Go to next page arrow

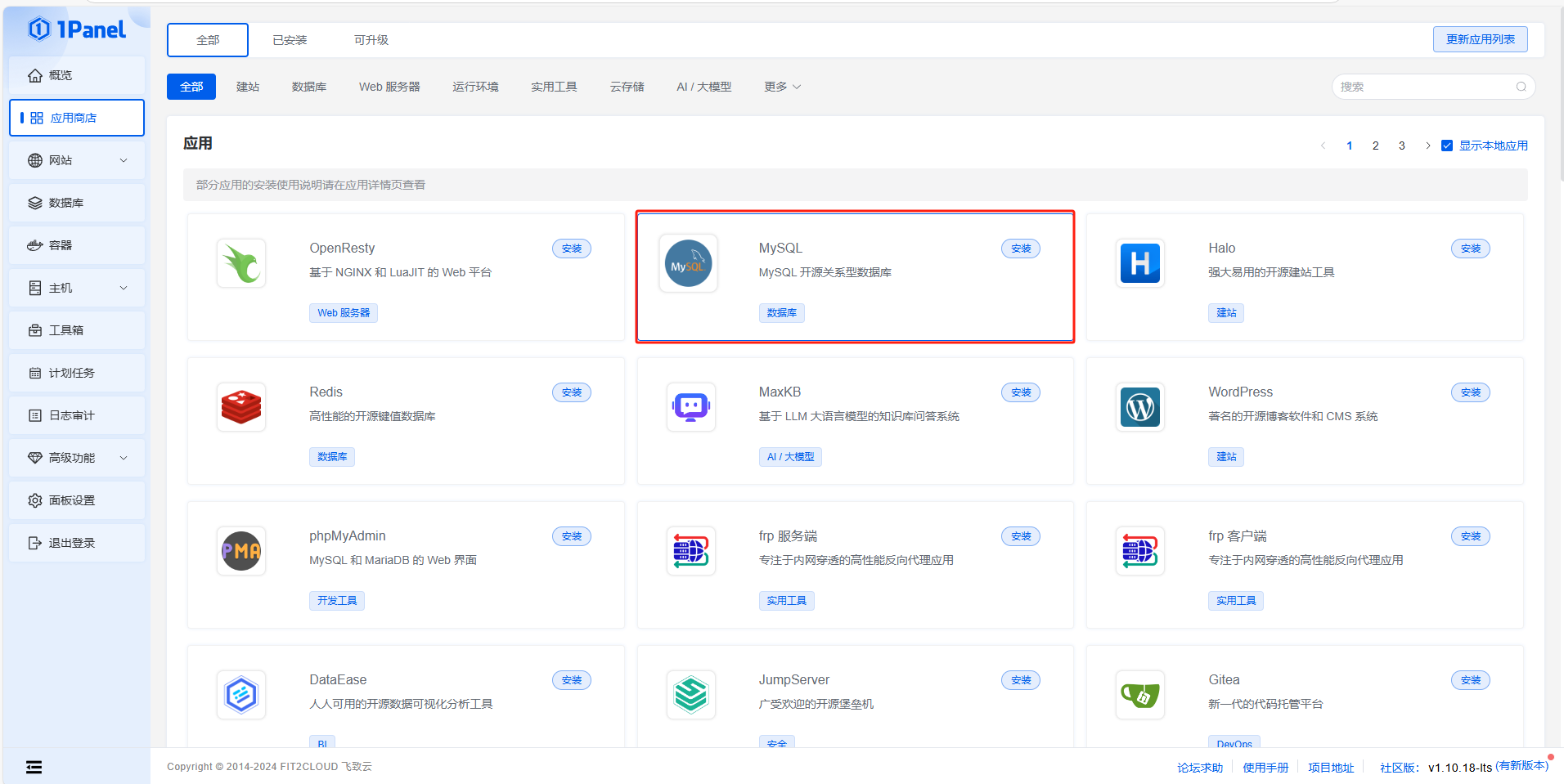click(x=1428, y=146)
